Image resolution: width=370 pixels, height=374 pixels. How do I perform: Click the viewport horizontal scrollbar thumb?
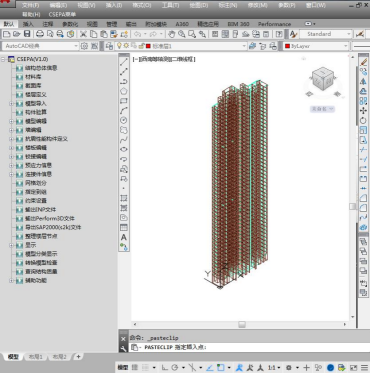click(x=242, y=324)
